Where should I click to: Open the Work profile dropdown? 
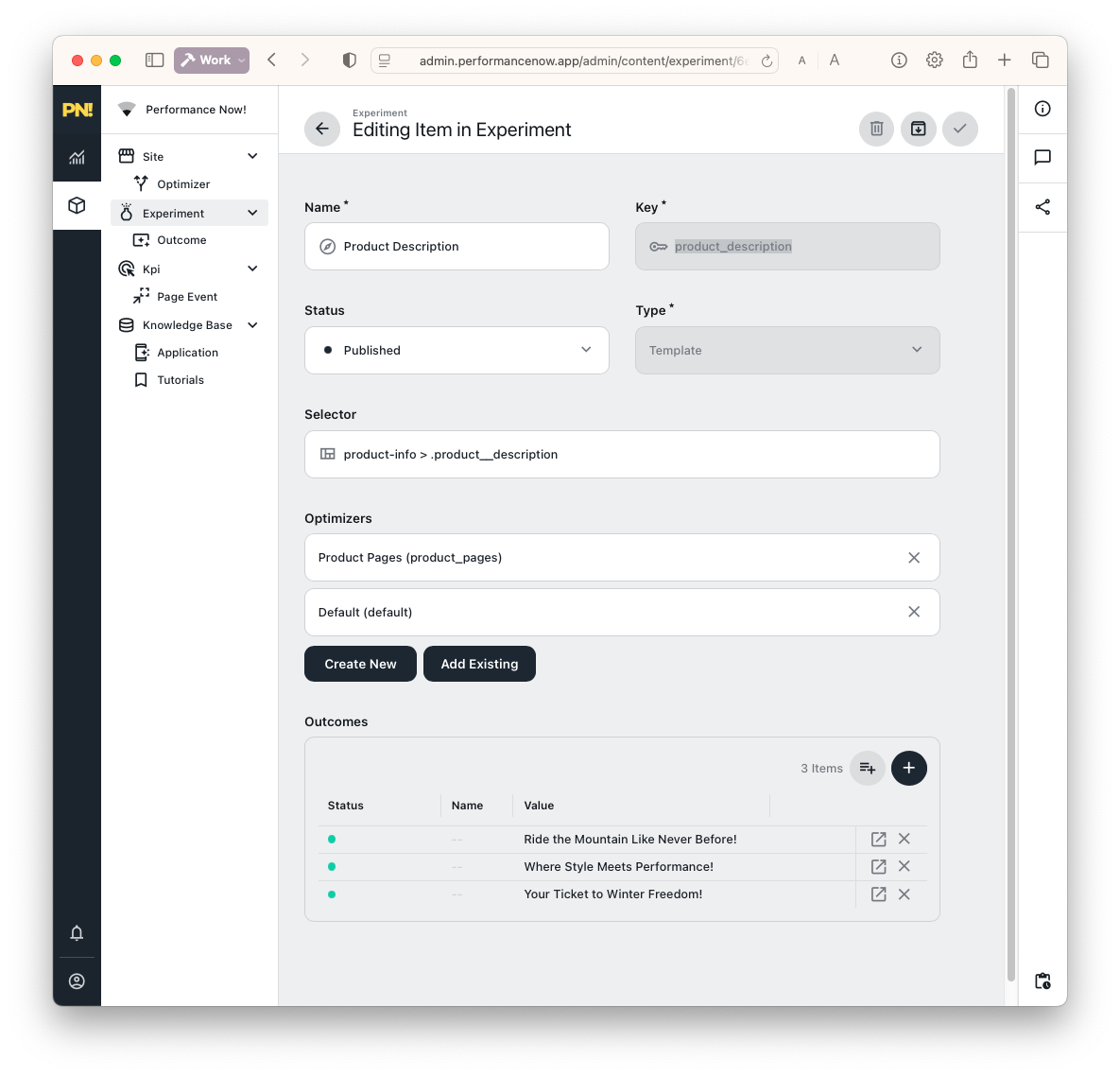[212, 60]
